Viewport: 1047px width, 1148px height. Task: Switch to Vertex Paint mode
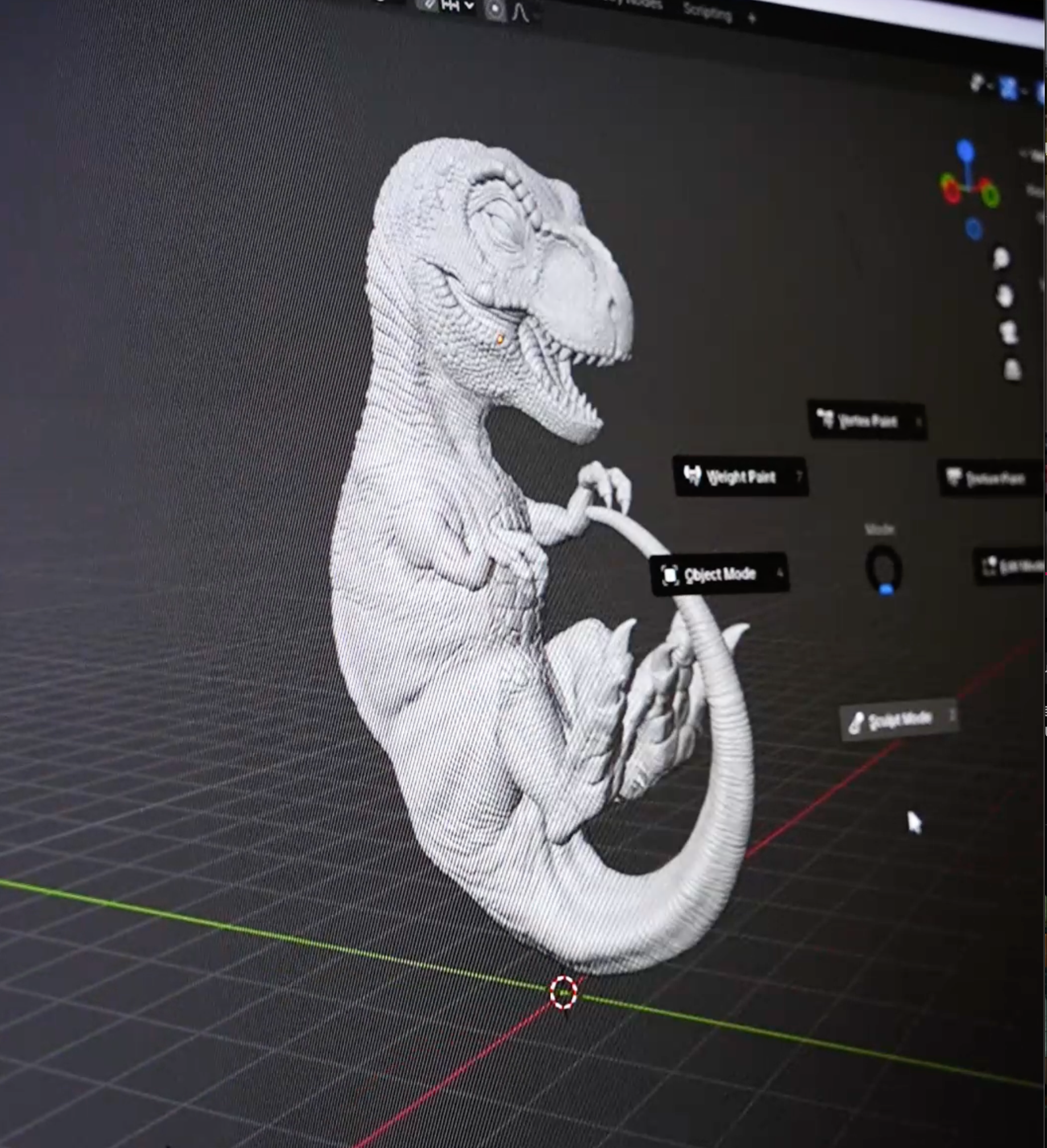867,421
